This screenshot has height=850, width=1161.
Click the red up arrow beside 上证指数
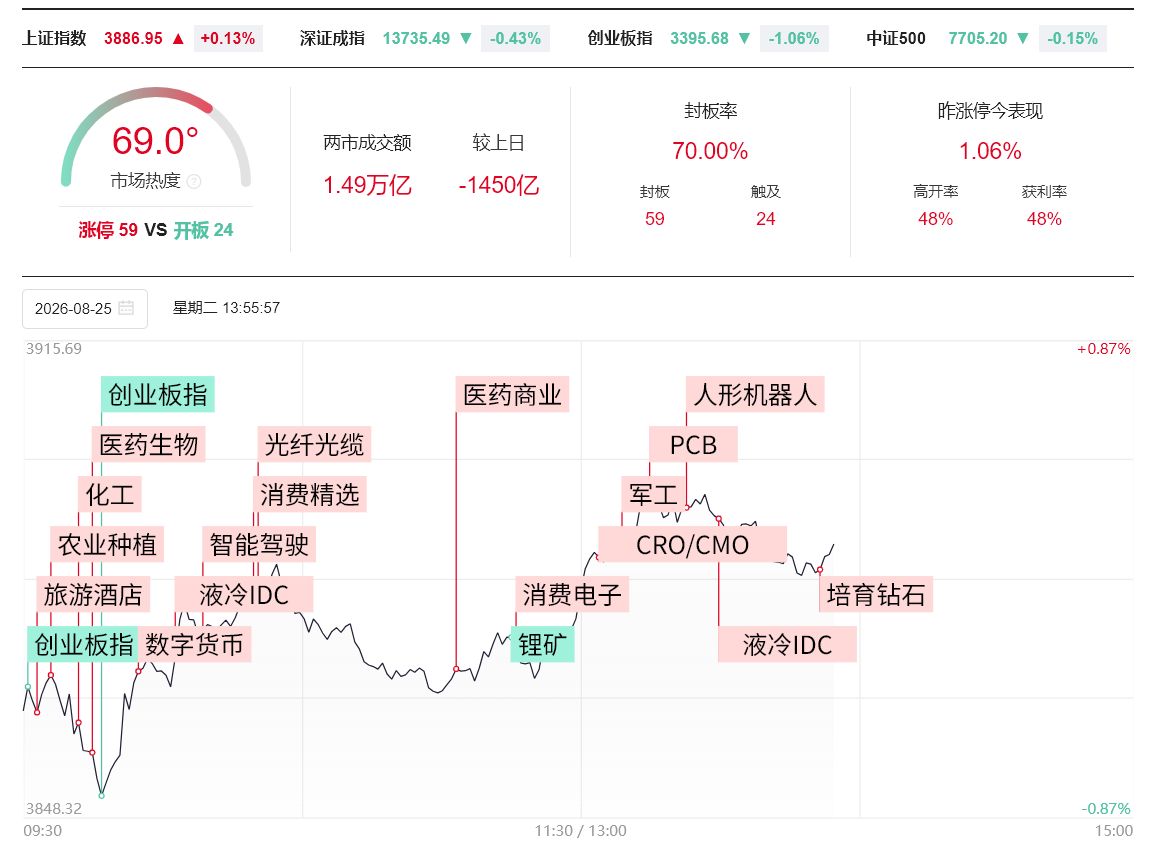(178, 39)
